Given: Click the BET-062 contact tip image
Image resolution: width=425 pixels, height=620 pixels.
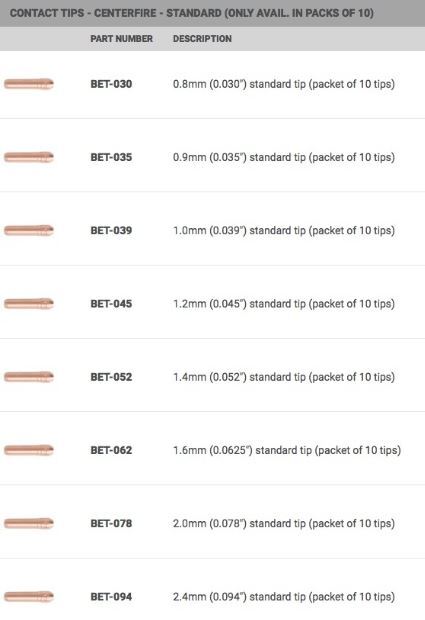Looking at the screenshot, I should point(29,450).
